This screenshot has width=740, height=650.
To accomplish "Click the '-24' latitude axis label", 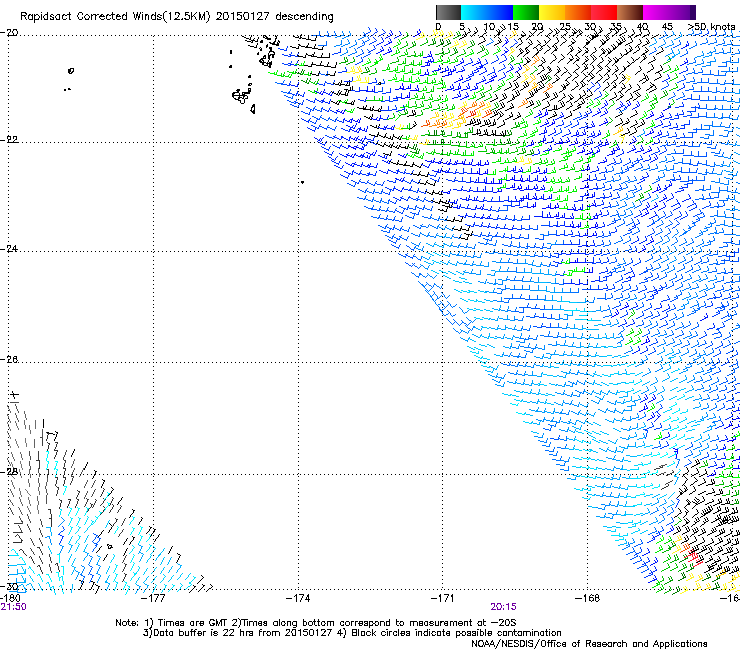I will (9, 249).
